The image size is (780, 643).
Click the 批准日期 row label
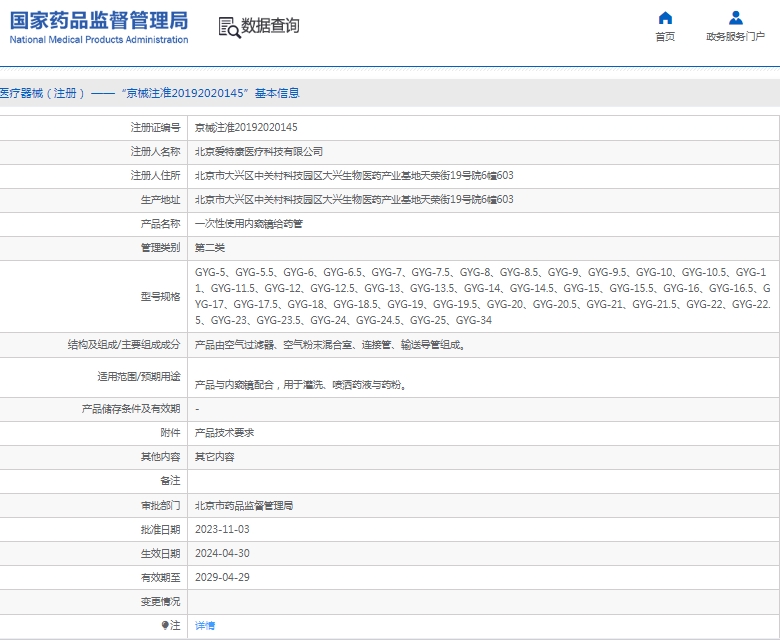161,530
